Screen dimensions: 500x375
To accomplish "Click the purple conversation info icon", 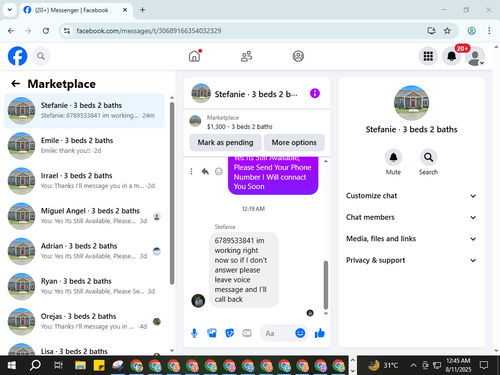I will click(x=315, y=93).
